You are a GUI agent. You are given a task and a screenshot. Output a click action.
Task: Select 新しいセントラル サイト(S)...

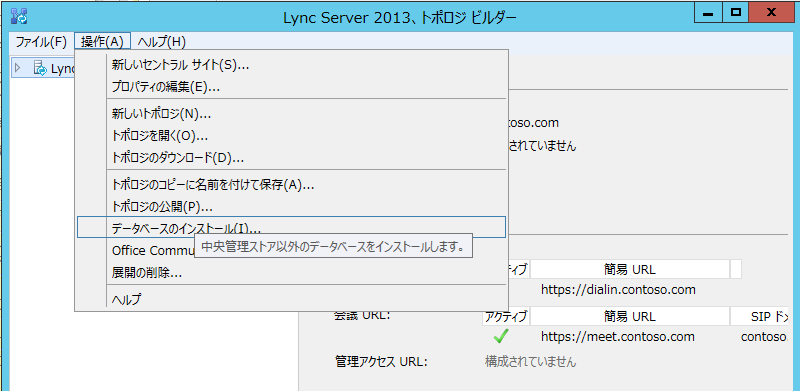(x=291, y=65)
